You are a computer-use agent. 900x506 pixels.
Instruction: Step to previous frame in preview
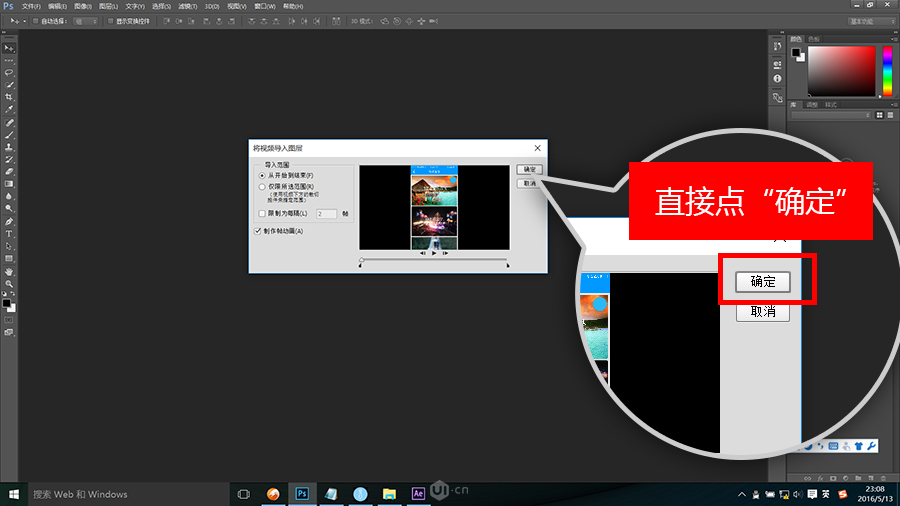coord(422,253)
